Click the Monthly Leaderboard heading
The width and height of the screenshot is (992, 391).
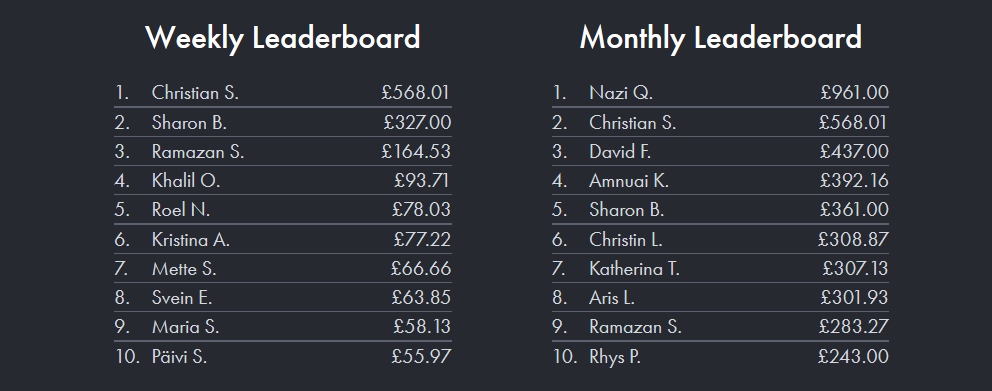point(721,38)
